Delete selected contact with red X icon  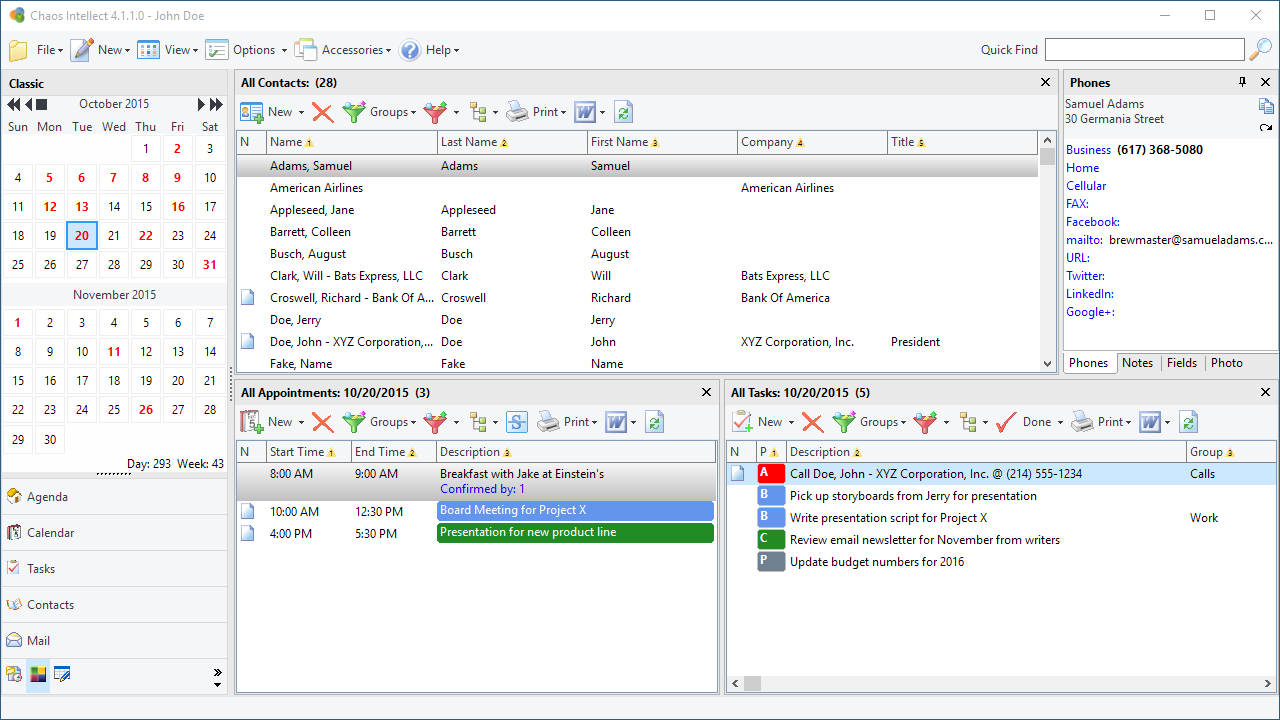click(322, 112)
